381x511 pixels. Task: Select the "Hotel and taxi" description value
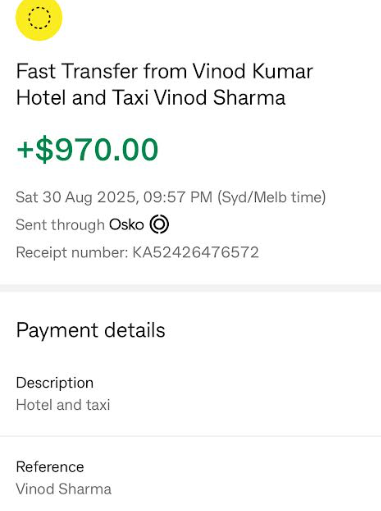click(63, 405)
